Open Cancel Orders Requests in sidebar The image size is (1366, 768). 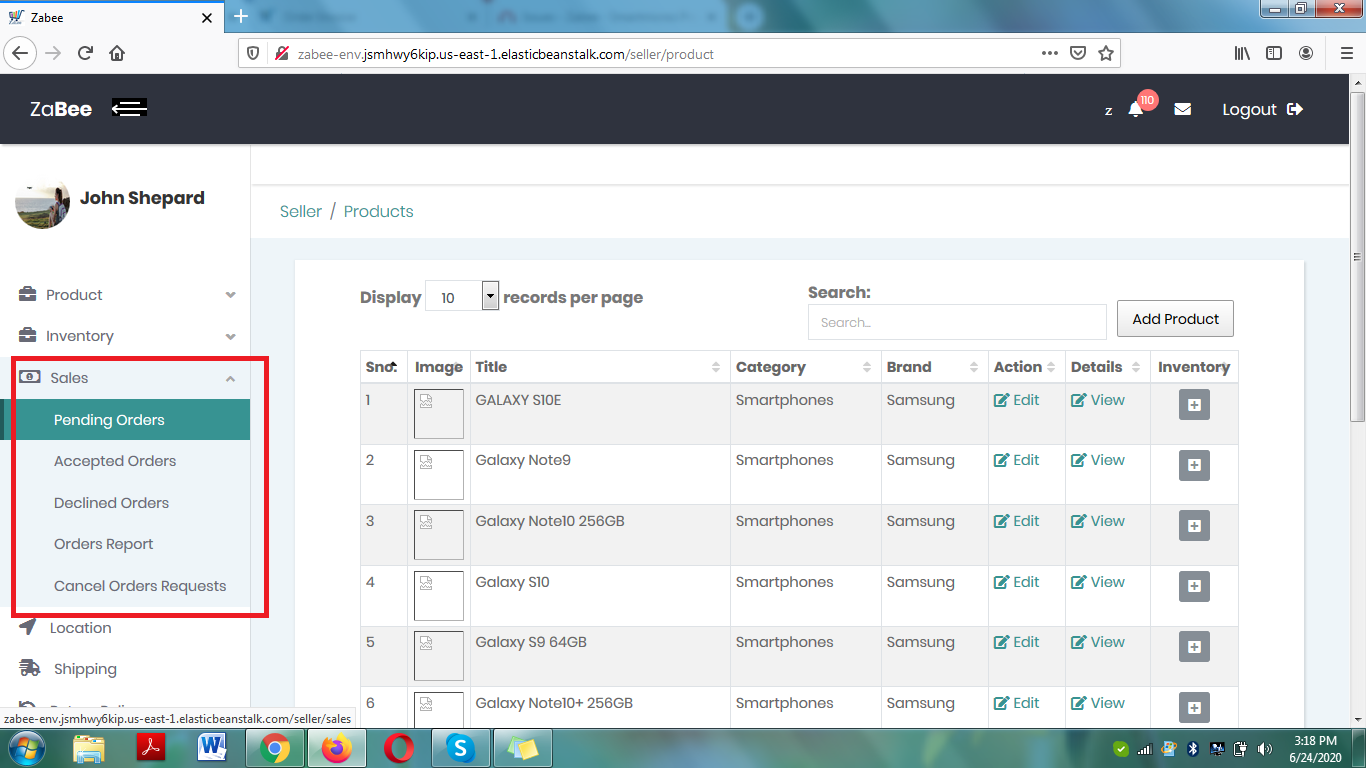pyautogui.click(x=140, y=586)
